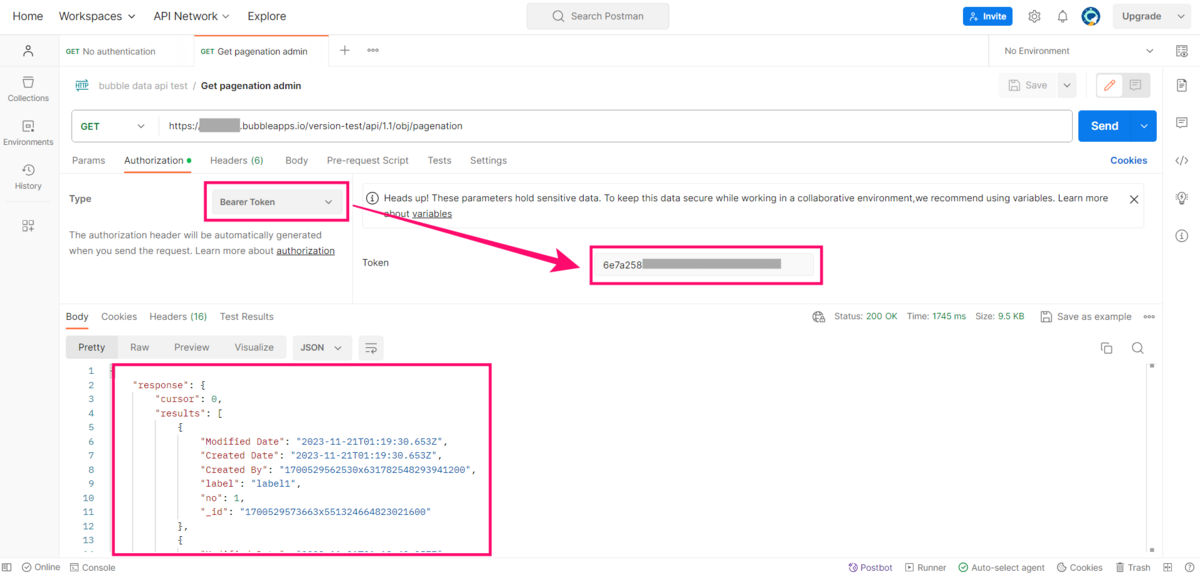
Task: Click the request URL field
Action: (615, 126)
